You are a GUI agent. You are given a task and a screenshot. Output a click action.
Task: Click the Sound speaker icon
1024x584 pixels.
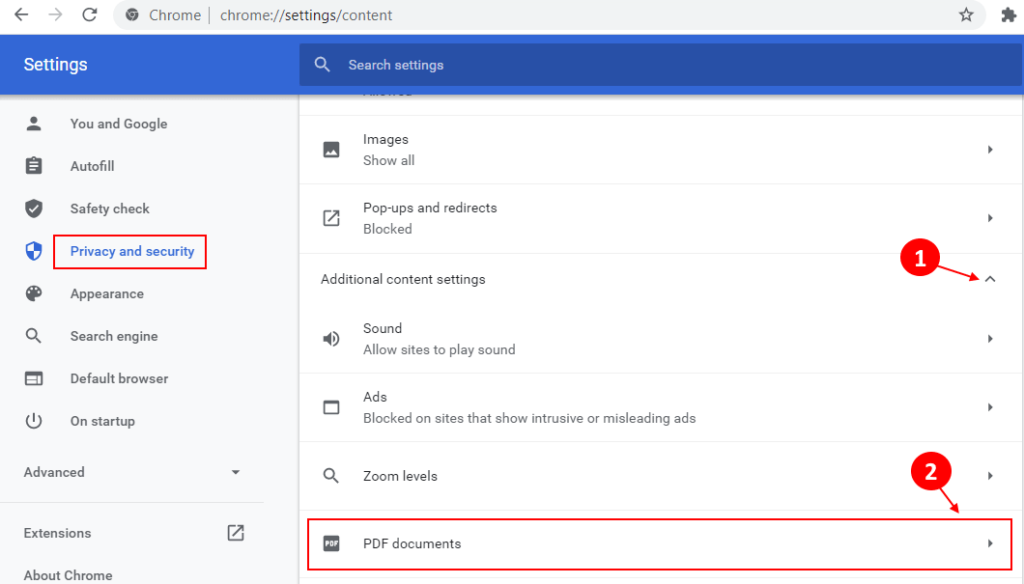tap(331, 338)
